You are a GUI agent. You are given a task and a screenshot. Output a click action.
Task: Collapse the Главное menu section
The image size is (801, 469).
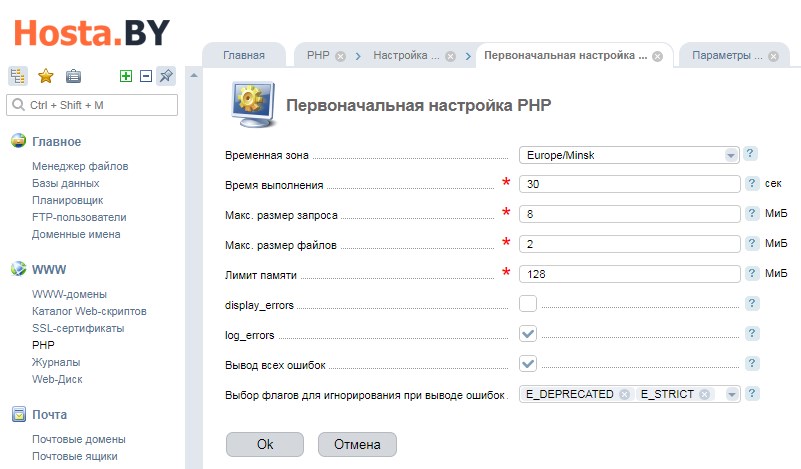[x=56, y=142]
